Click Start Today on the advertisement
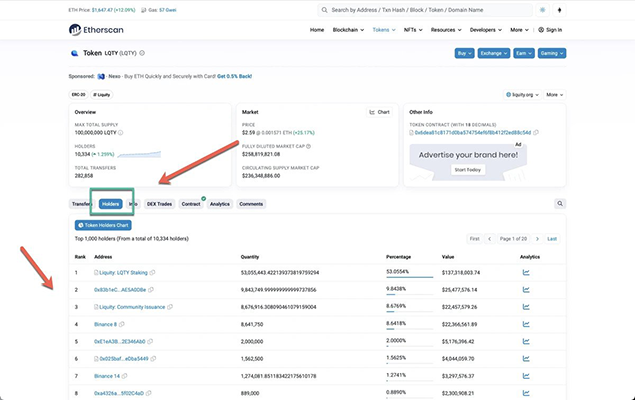Screen dimensions: 635x400 [x=468, y=170]
